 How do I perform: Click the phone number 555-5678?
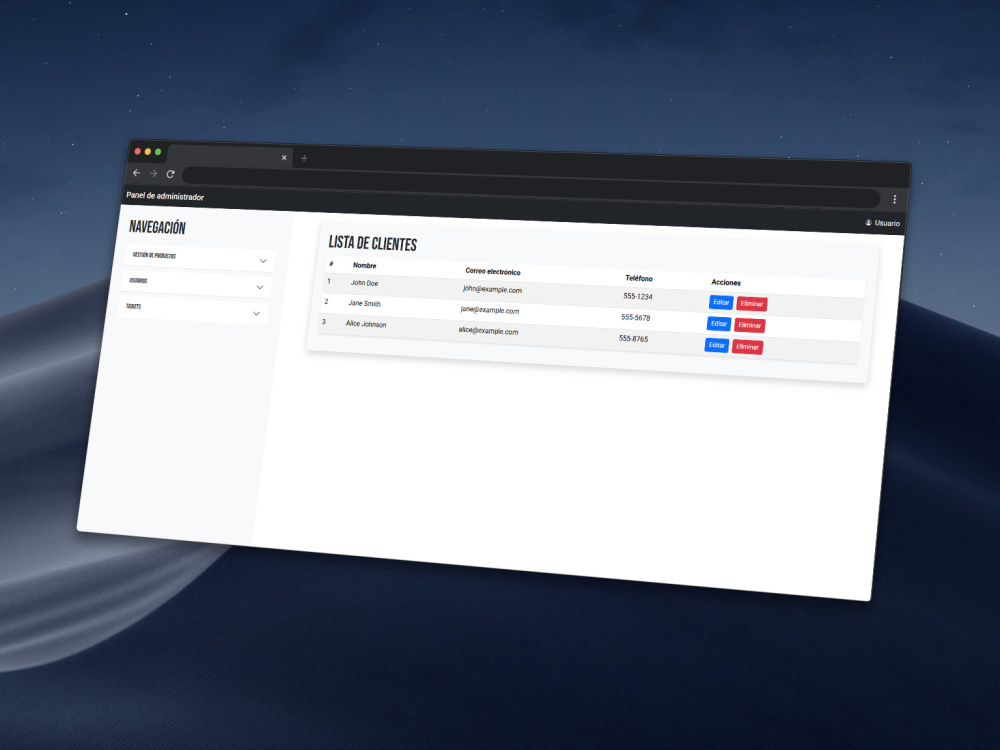636,318
